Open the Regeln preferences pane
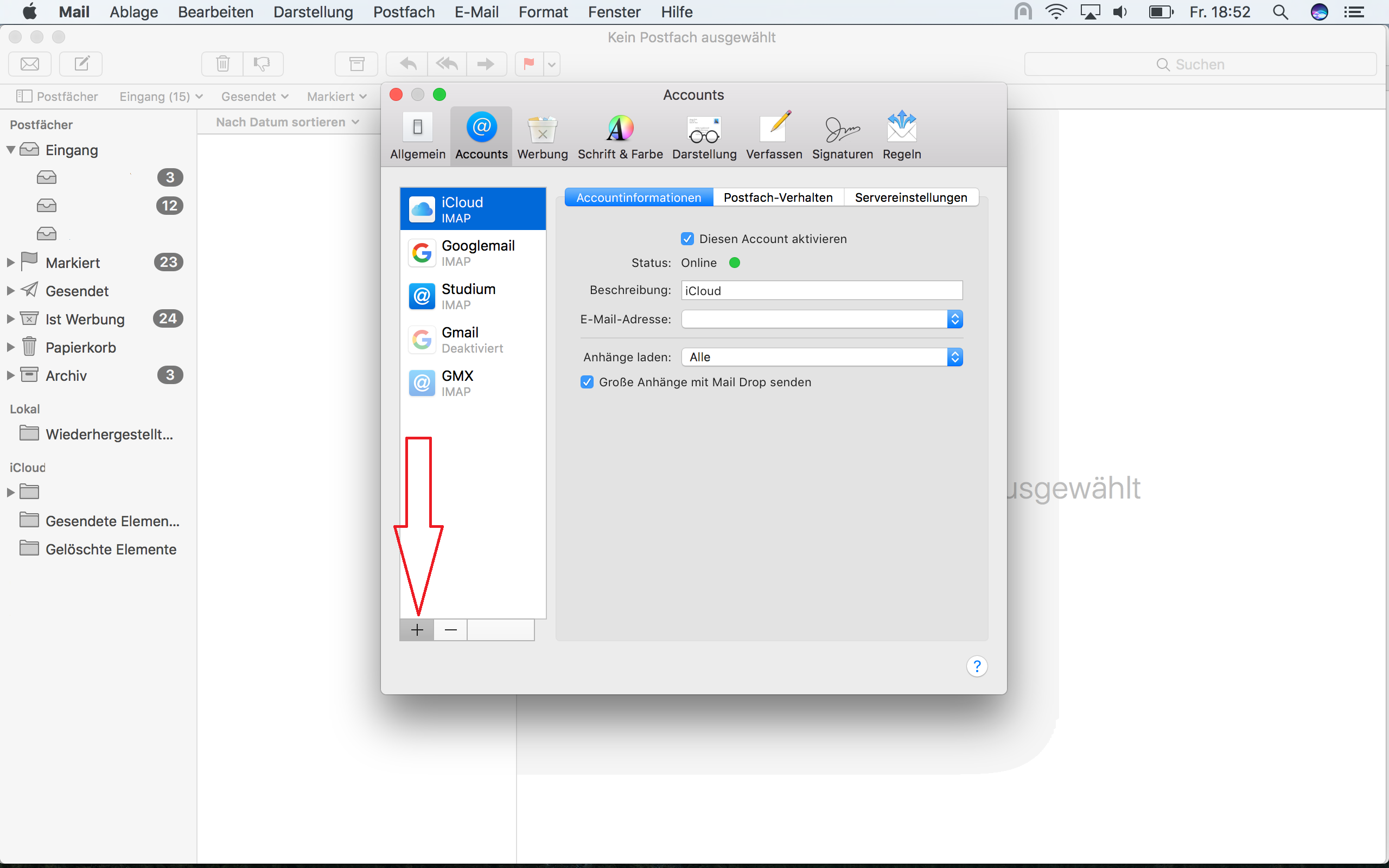 [x=901, y=136]
